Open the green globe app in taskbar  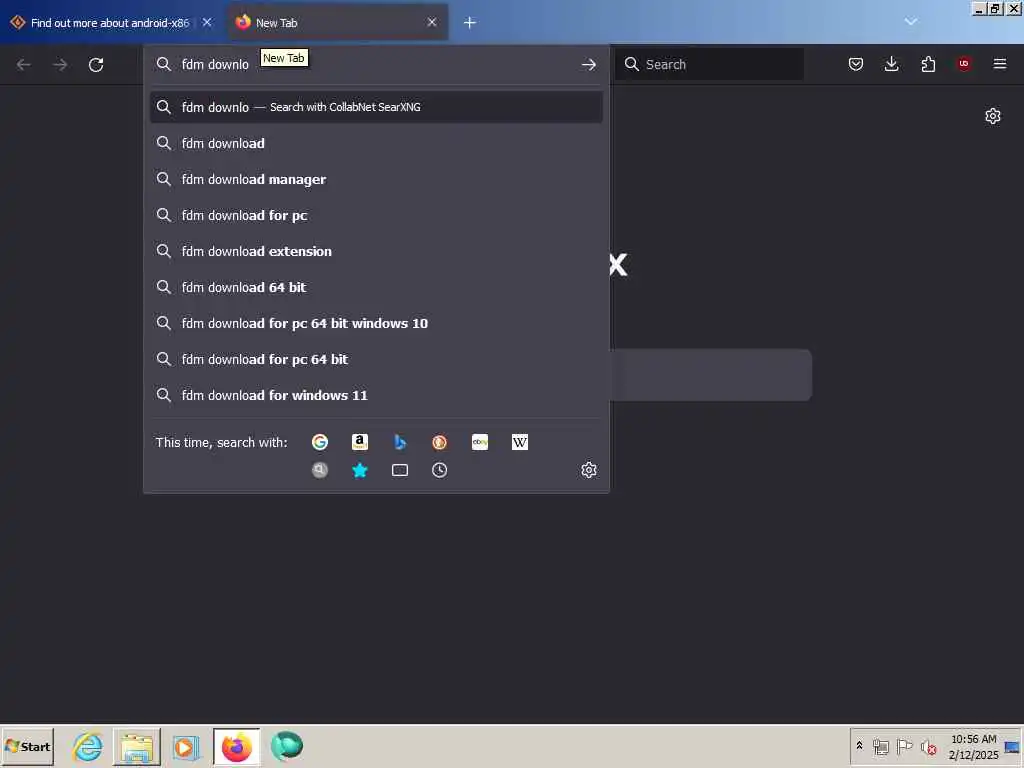286,746
